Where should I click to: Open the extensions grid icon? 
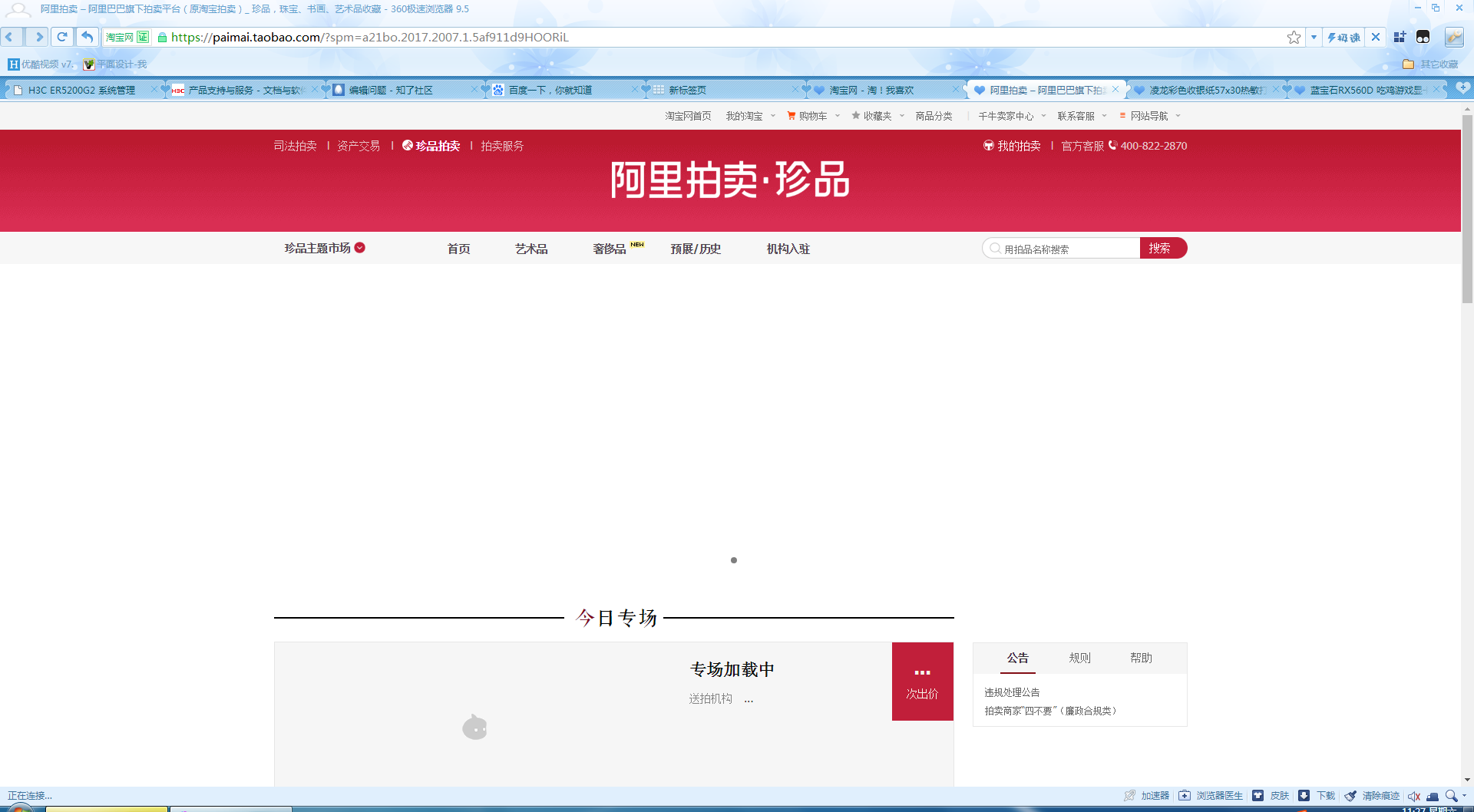(x=1400, y=37)
